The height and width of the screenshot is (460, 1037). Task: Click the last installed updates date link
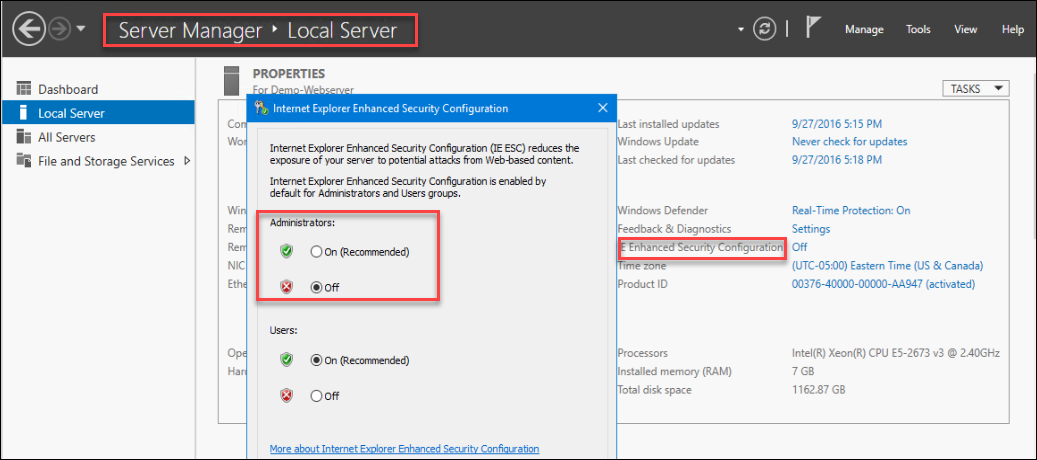(x=837, y=124)
